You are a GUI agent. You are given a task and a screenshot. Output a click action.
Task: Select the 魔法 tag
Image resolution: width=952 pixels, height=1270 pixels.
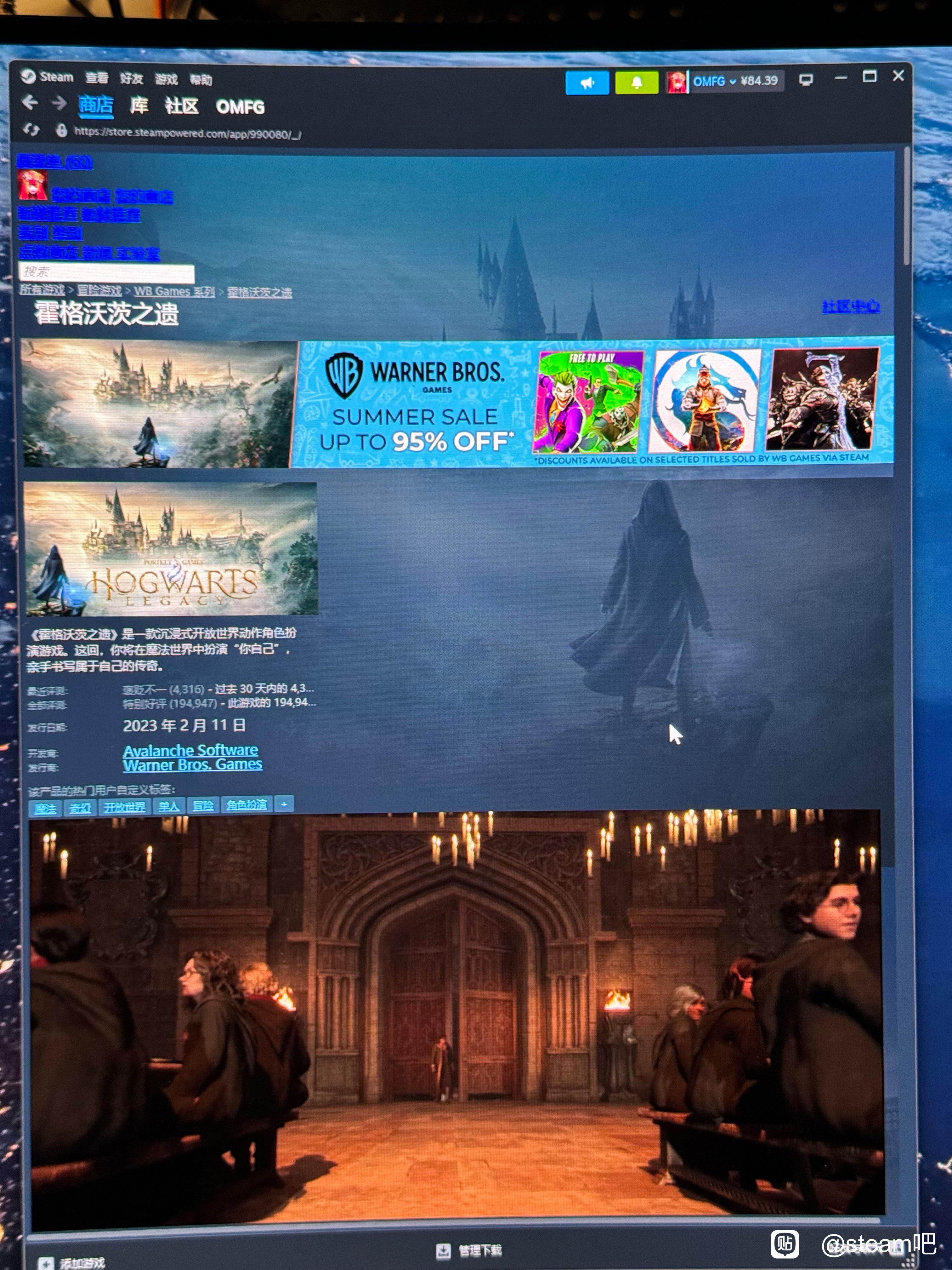click(x=45, y=808)
